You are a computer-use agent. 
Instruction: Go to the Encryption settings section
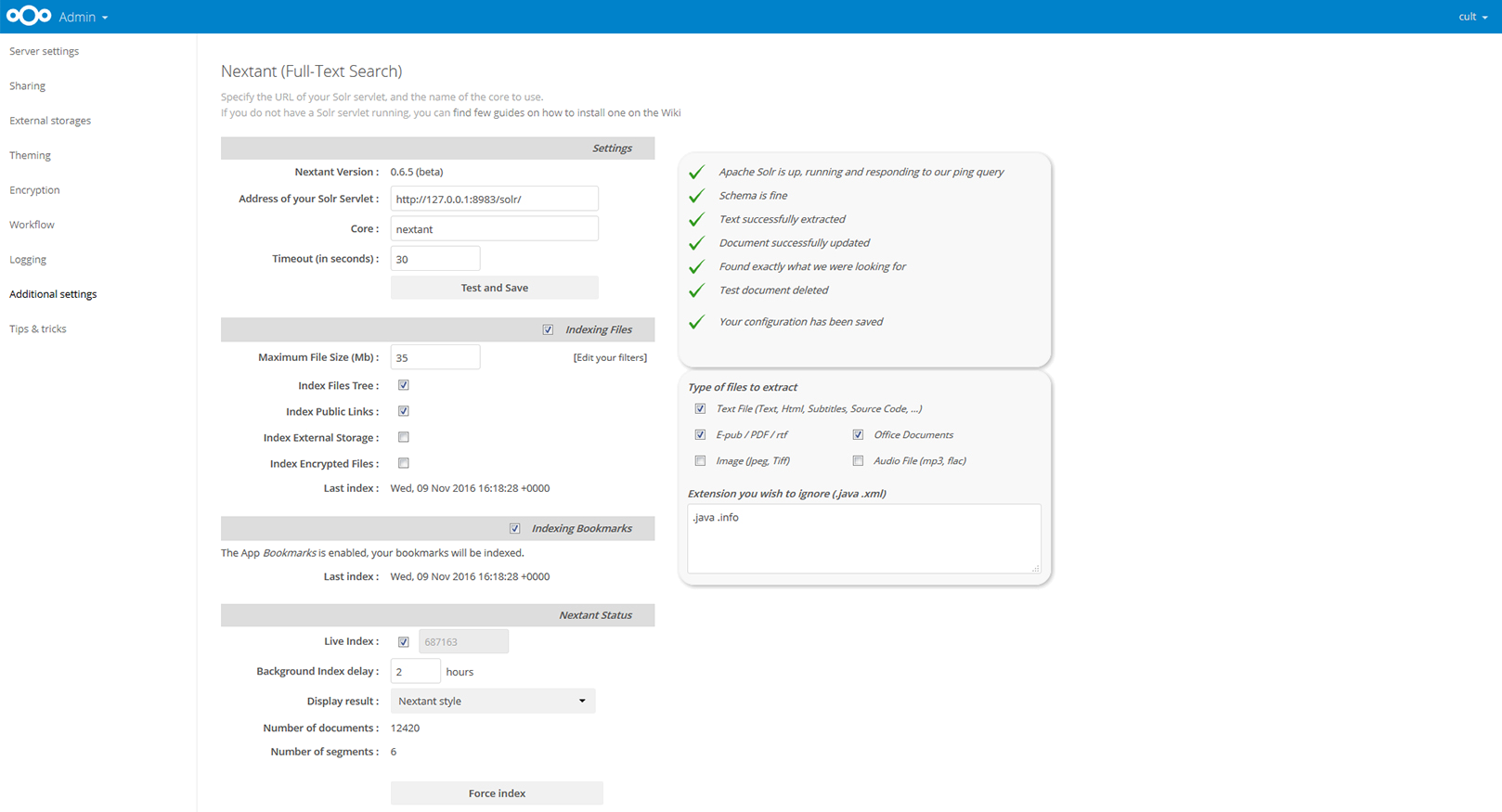pos(34,190)
